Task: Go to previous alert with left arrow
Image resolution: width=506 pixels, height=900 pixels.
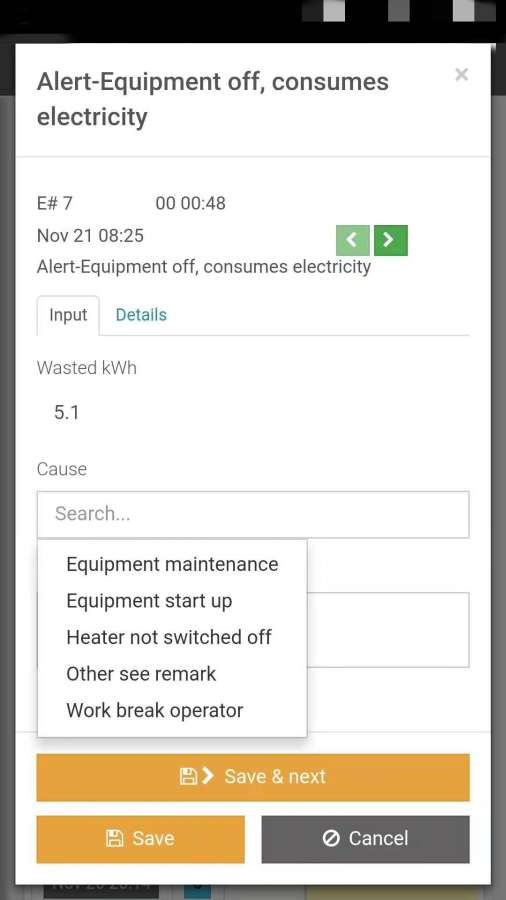Action: 352,240
